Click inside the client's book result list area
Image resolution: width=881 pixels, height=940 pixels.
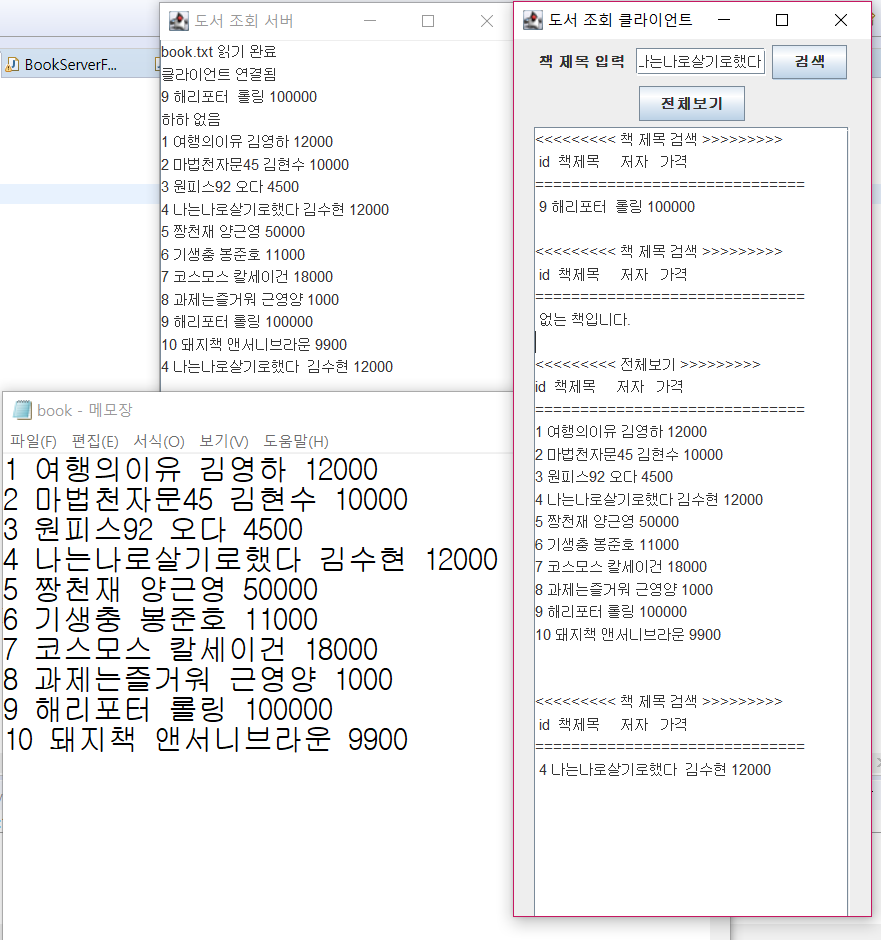[690, 500]
